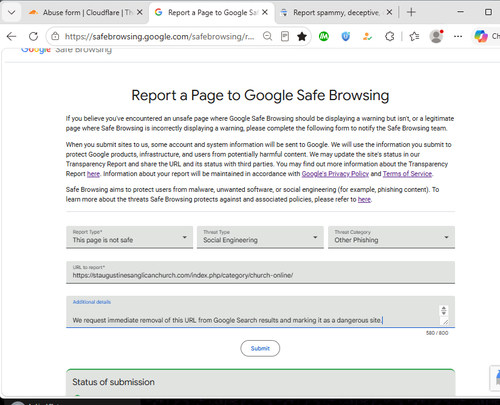Switch to the Report spammy, deceptive tab

(336, 13)
